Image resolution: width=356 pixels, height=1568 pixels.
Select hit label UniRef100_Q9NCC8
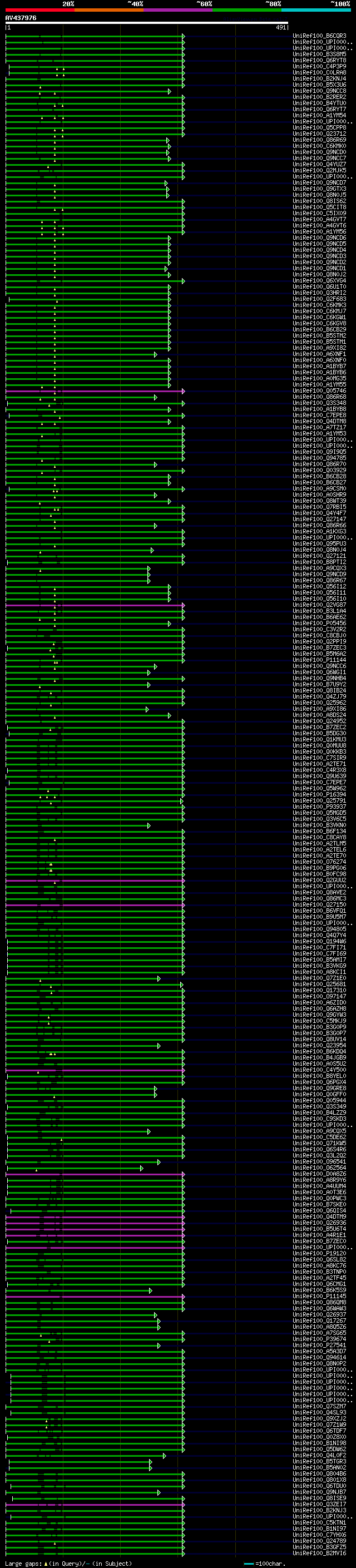tap(319, 91)
